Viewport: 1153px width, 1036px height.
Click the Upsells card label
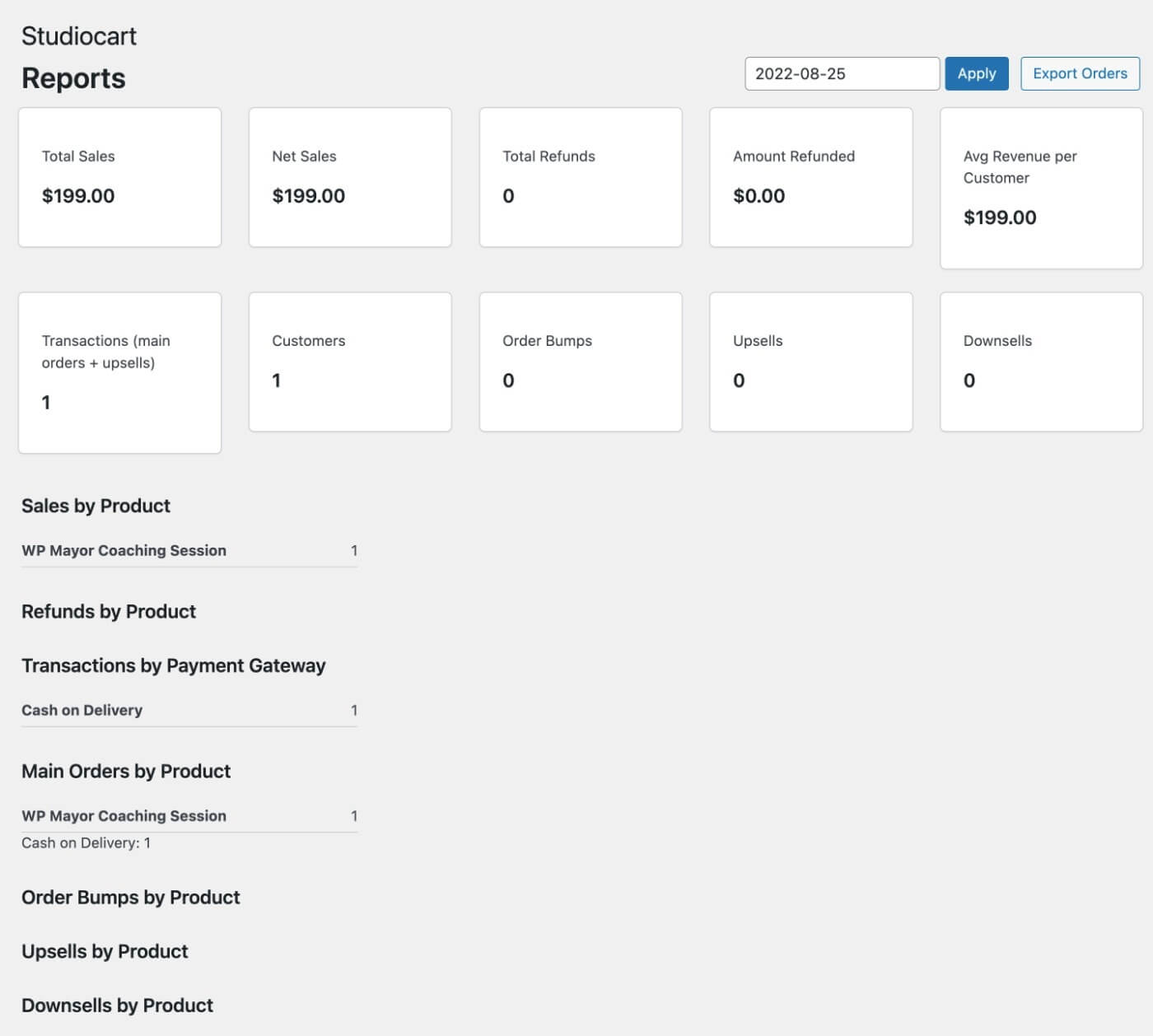pyautogui.click(x=758, y=340)
